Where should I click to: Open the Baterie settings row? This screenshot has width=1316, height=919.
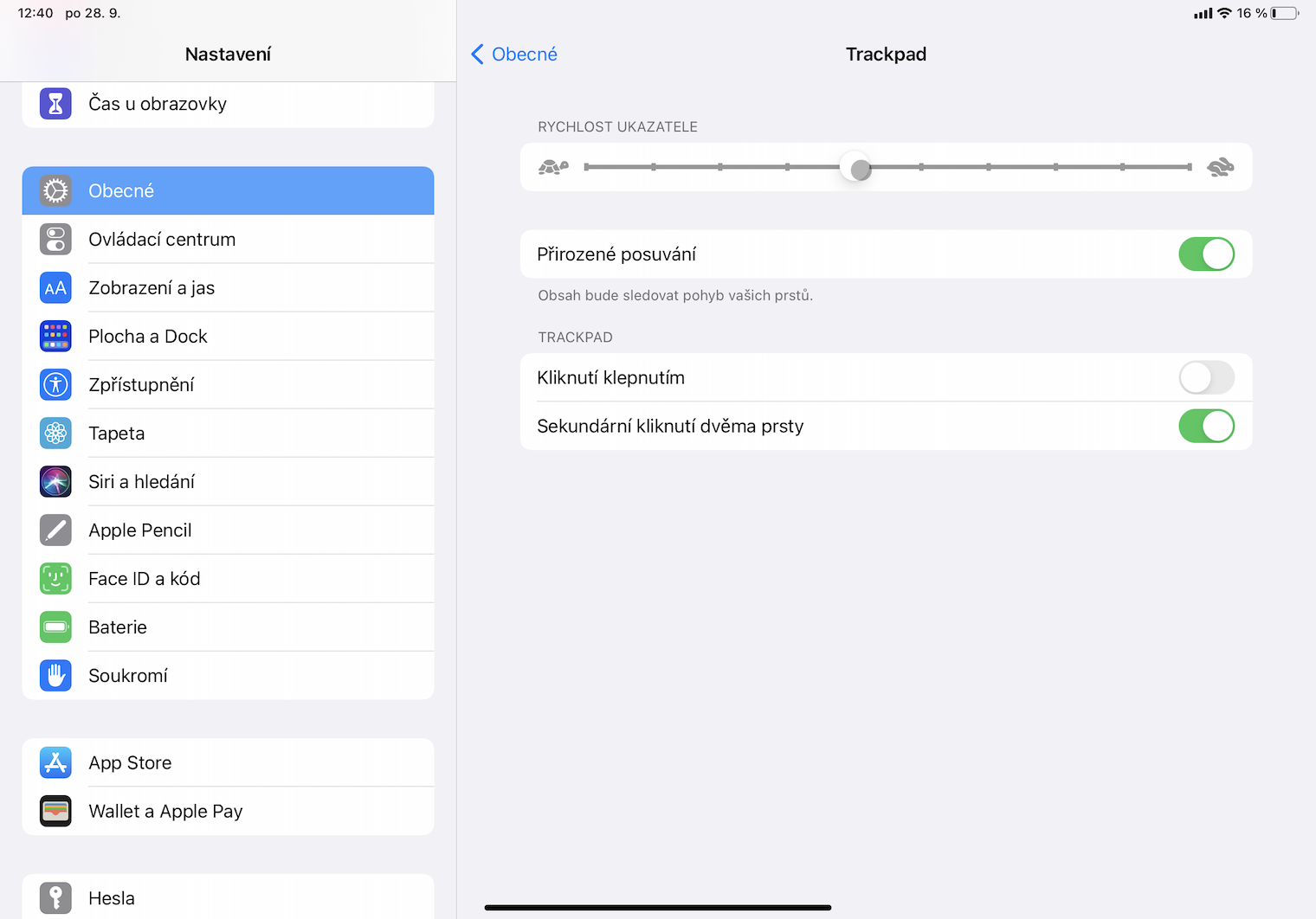pos(228,627)
